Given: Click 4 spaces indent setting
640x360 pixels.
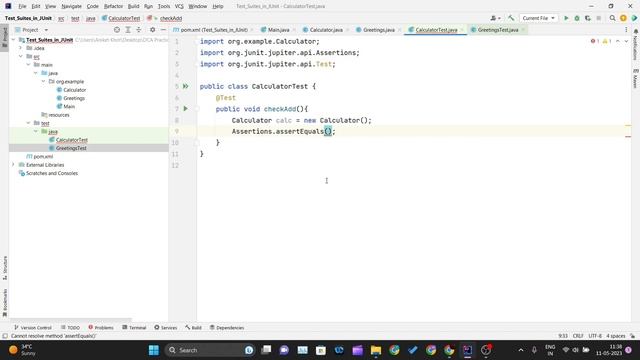Looking at the screenshot, I should [616, 336].
